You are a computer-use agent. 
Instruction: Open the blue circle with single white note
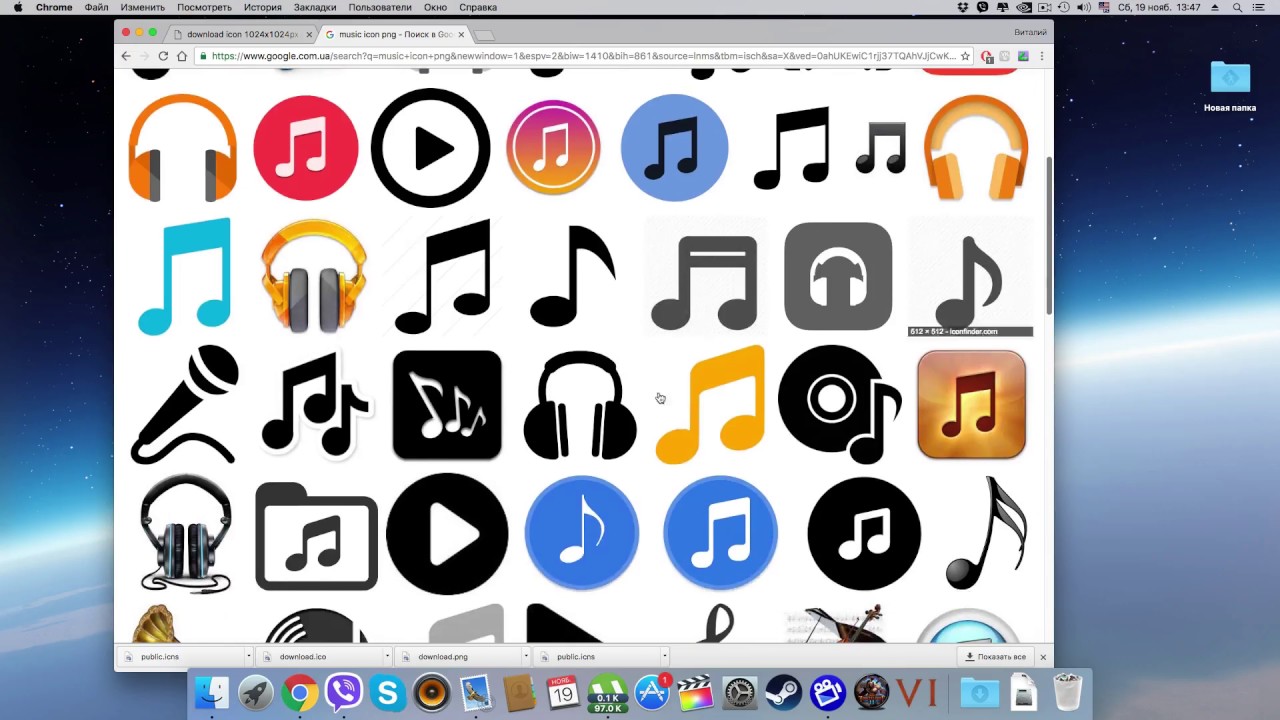coord(581,533)
